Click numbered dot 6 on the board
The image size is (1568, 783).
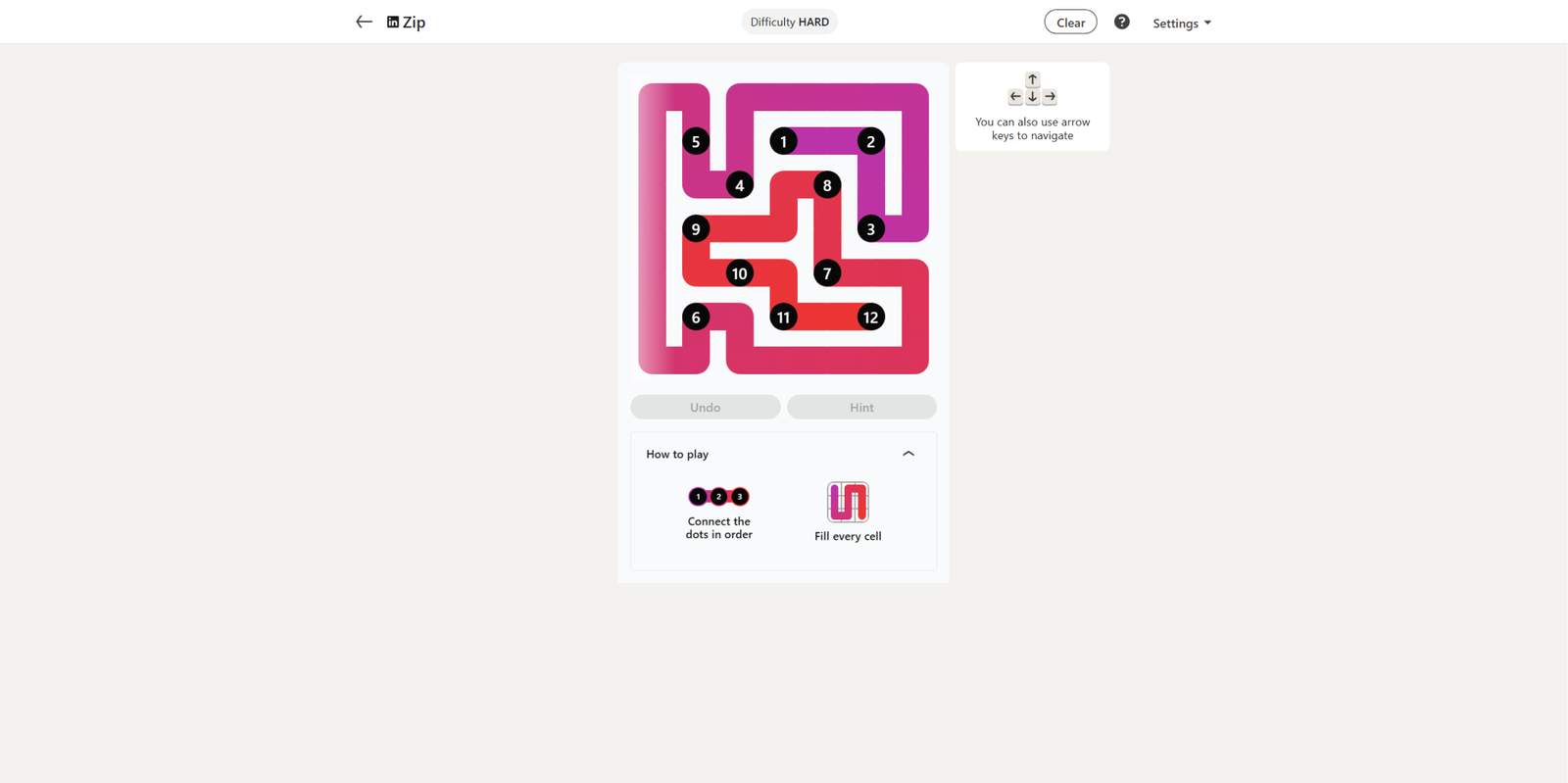click(696, 317)
